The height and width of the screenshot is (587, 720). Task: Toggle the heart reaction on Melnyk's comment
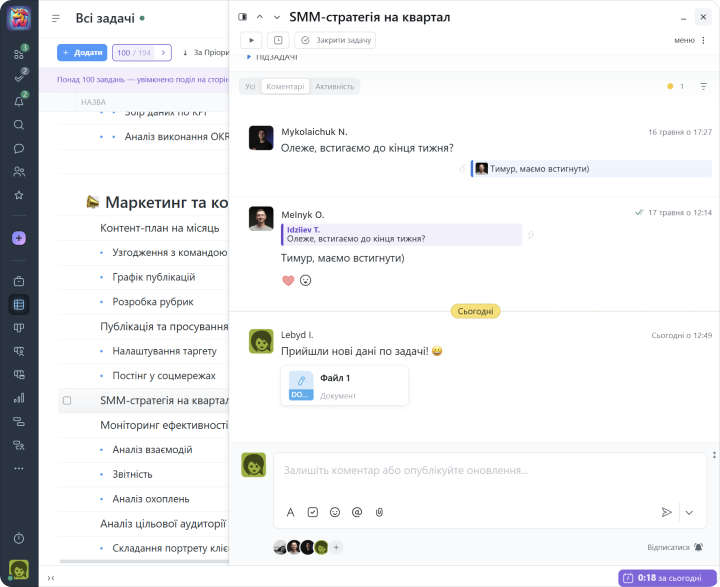[x=288, y=281]
